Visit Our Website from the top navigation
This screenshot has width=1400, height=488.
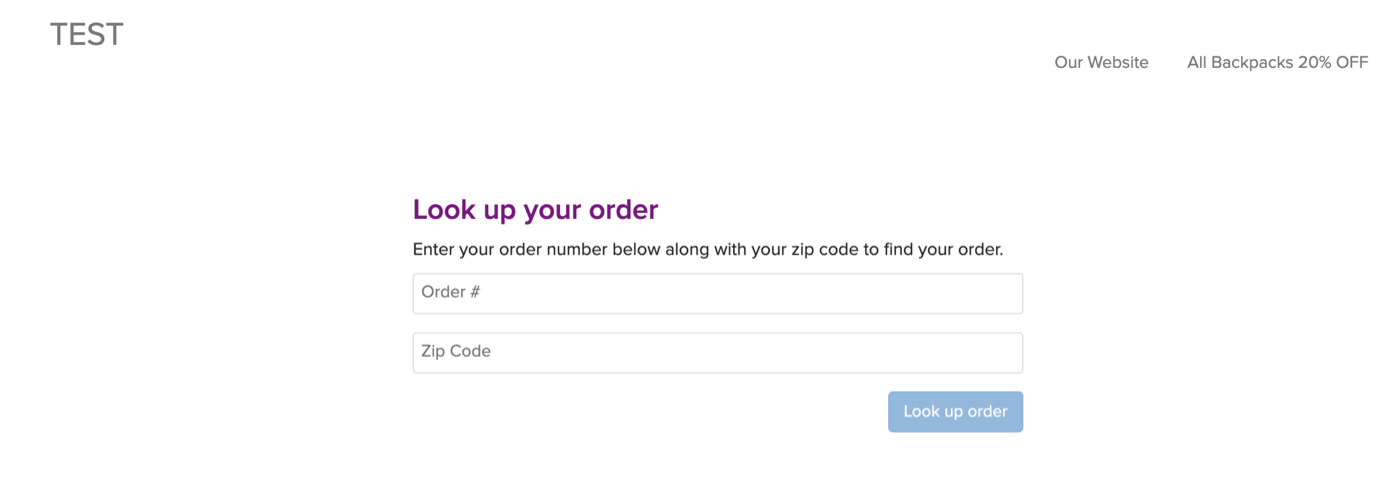[1101, 62]
